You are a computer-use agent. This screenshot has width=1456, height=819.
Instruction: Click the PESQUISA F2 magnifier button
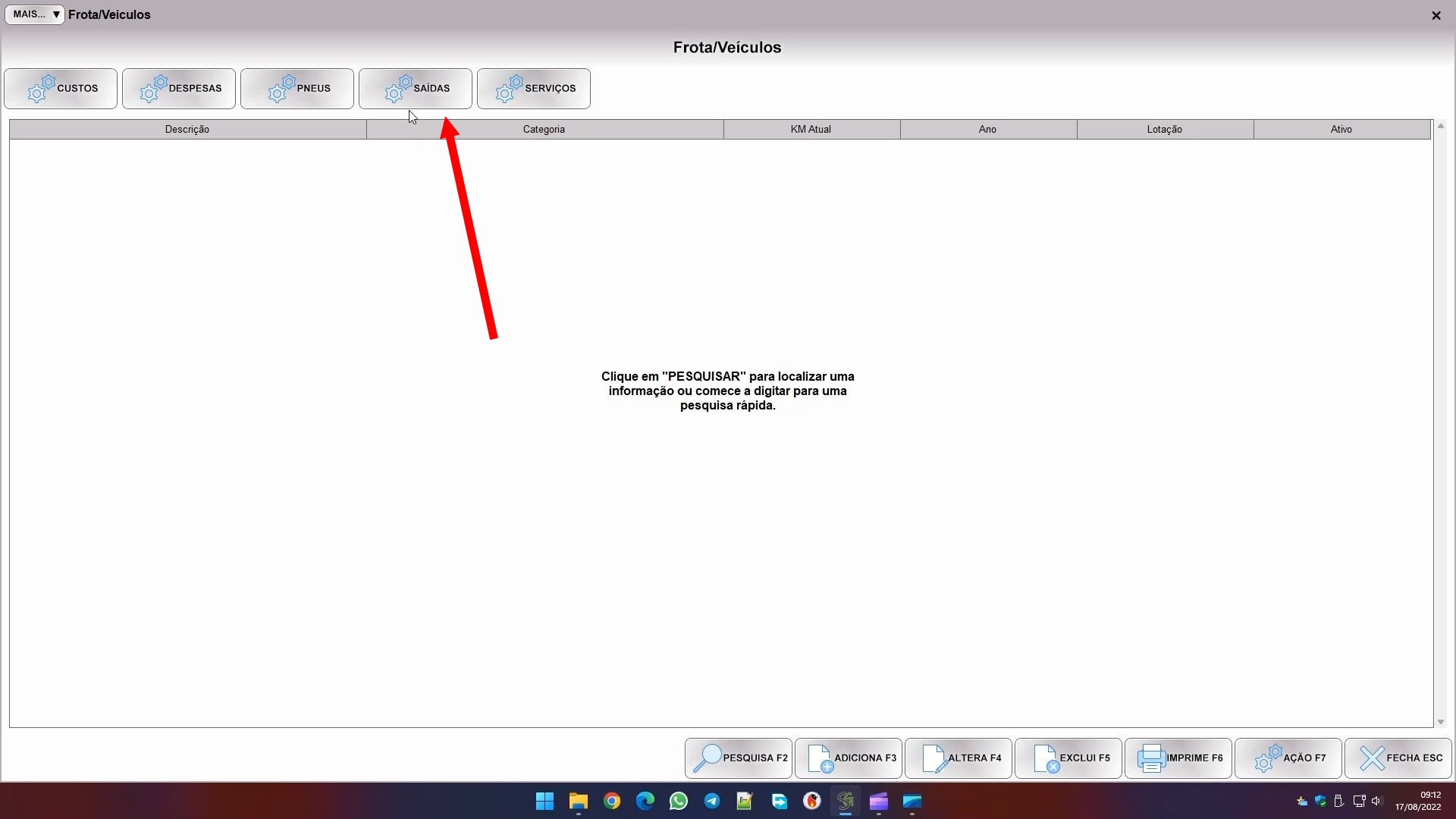click(x=739, y=758)
